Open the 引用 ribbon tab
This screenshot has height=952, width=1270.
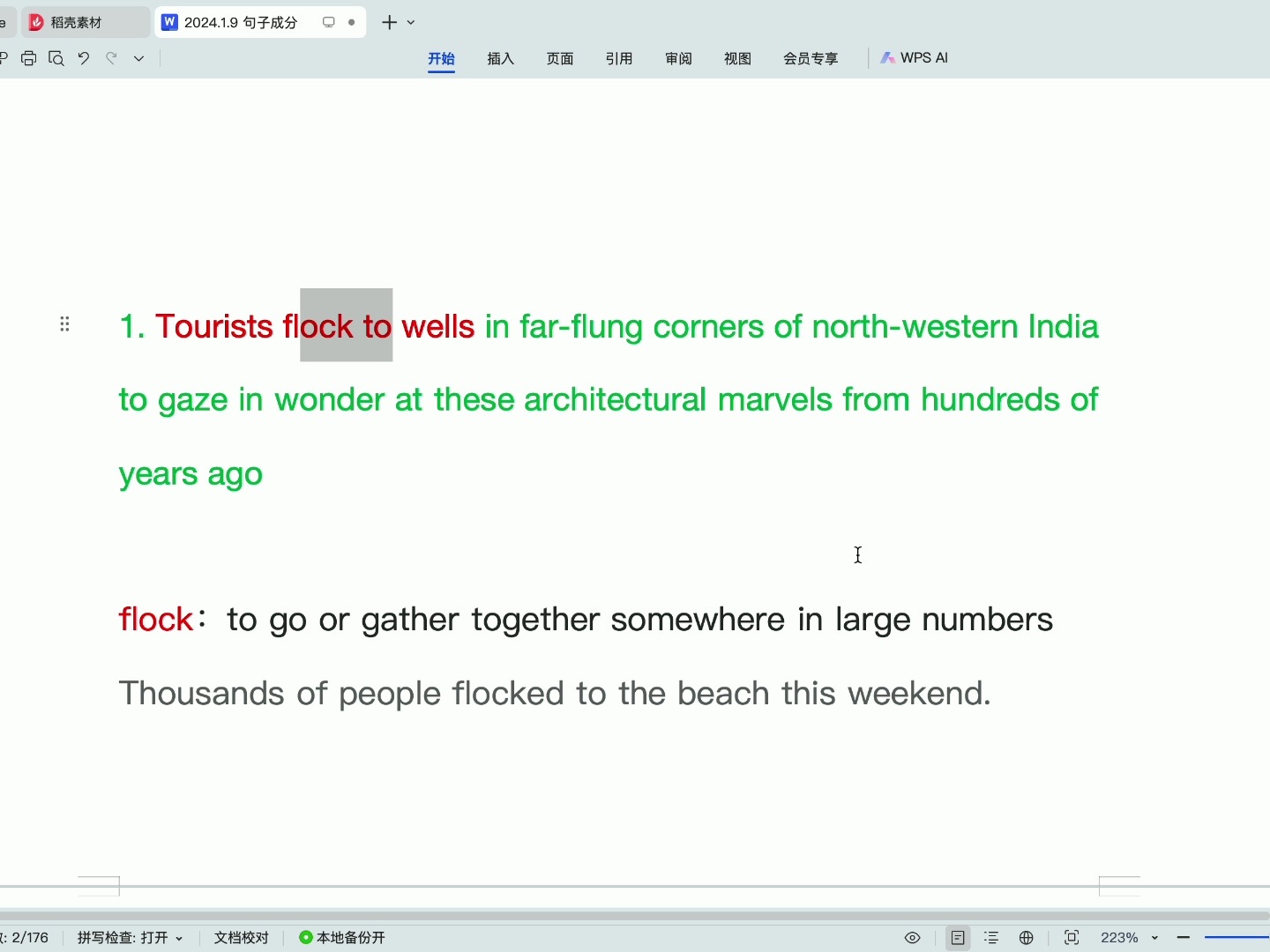pyautogui.click(x=619, y=58)
